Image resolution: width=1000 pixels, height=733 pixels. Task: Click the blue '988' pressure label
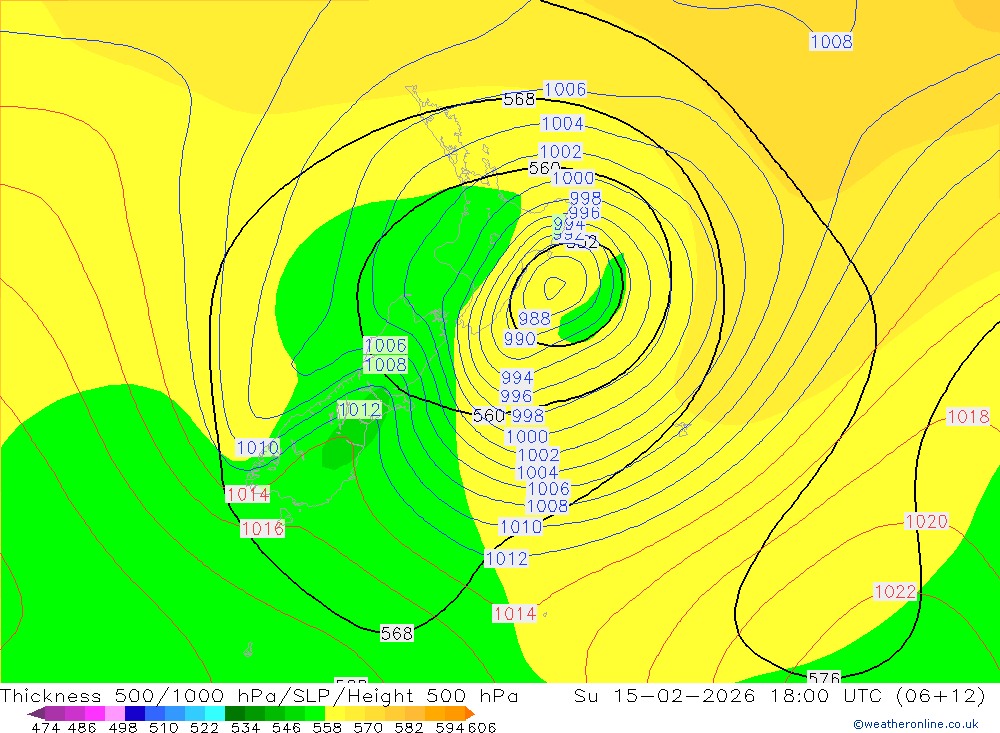[534, 318]
